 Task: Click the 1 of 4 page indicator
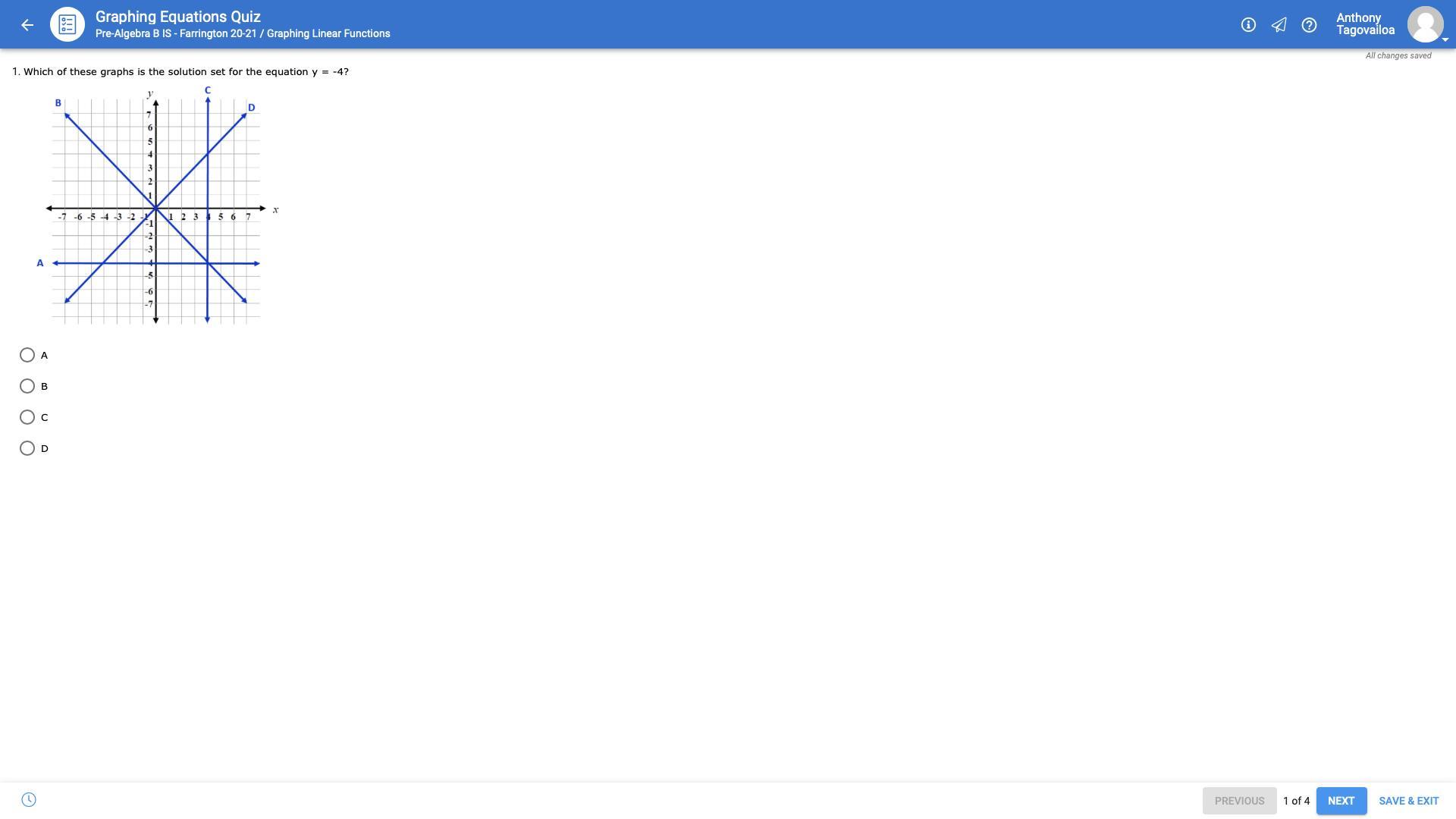tap(1296, 801)
